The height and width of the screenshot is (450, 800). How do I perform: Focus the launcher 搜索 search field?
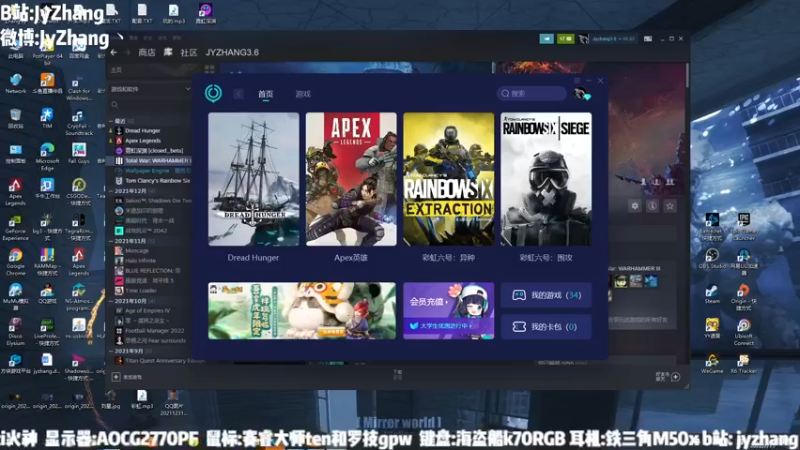[531, 93]
